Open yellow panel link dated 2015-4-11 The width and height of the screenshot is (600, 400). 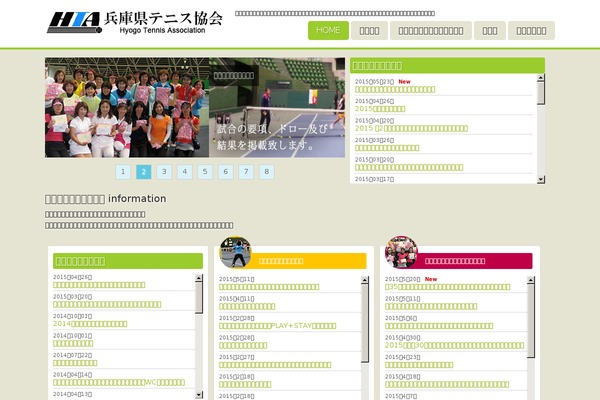pyautogui.click(x=247, y=307)
